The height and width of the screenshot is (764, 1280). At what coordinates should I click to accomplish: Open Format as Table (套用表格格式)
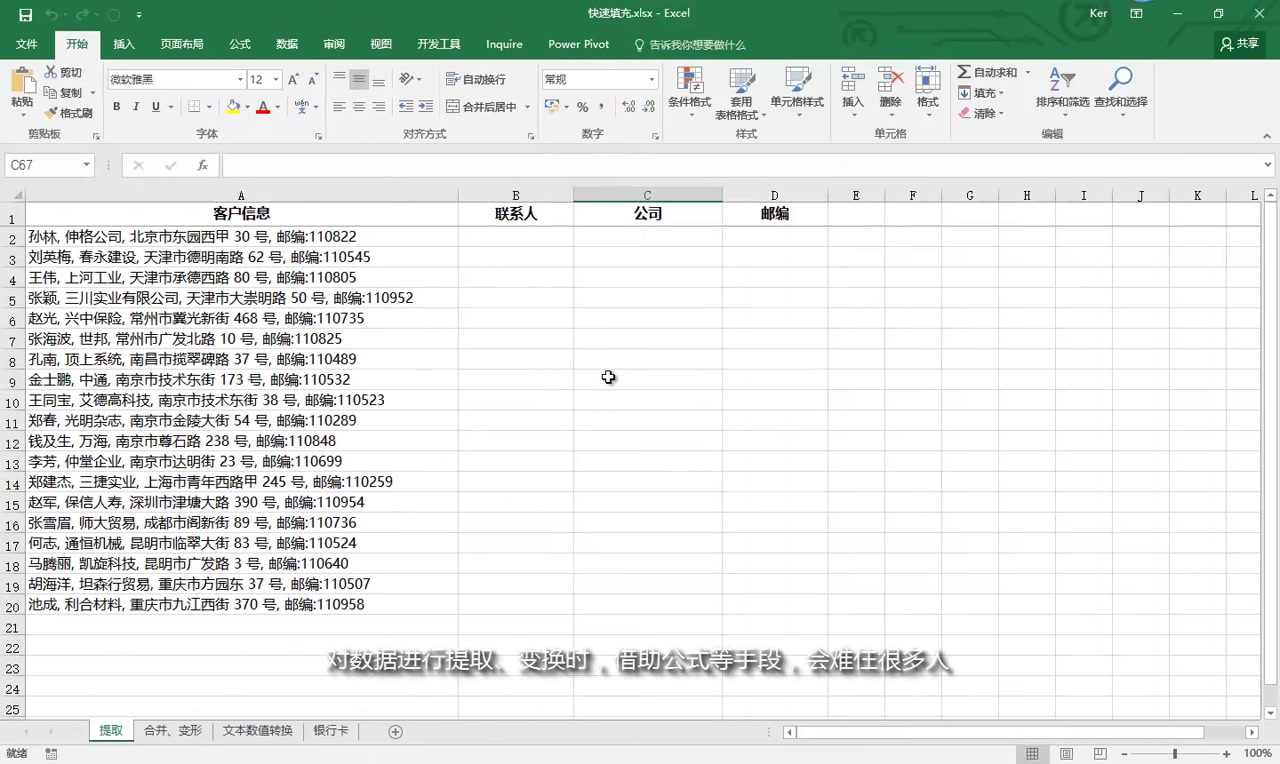click(x=741, y=93)
